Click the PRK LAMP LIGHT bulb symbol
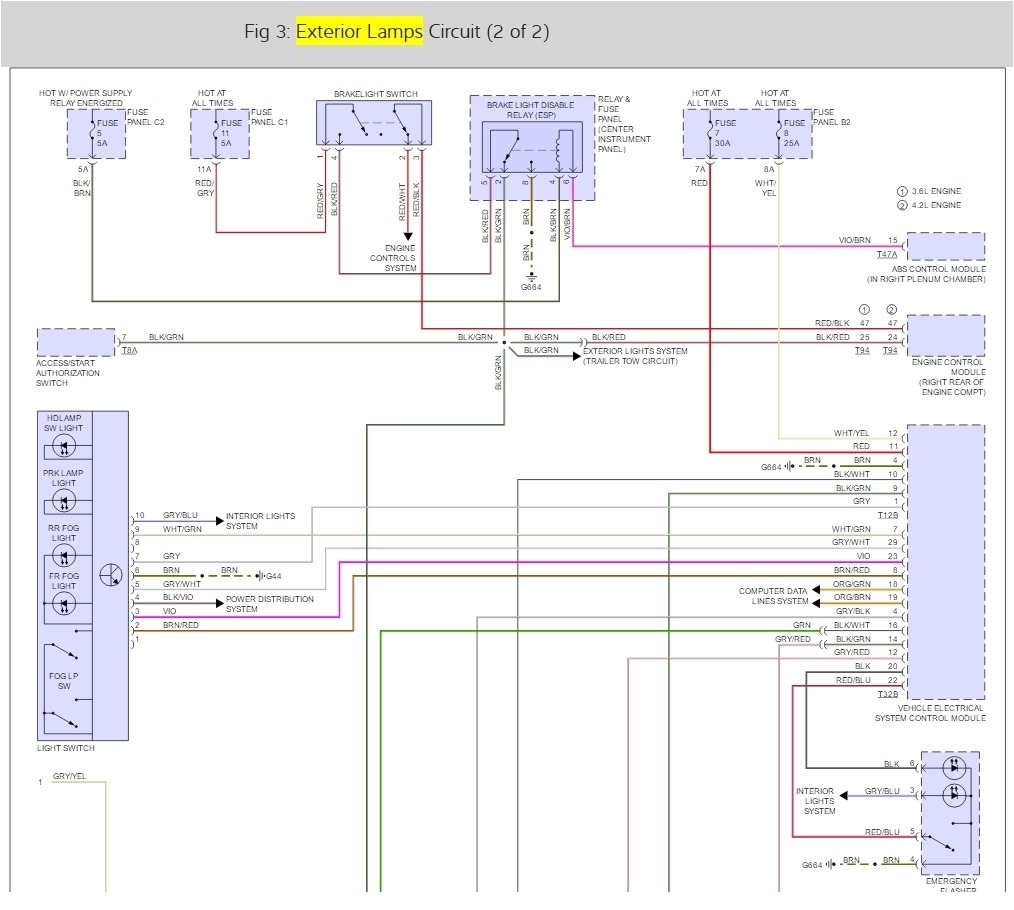Screen dimensions: 1014x910 tap(63, 501)
